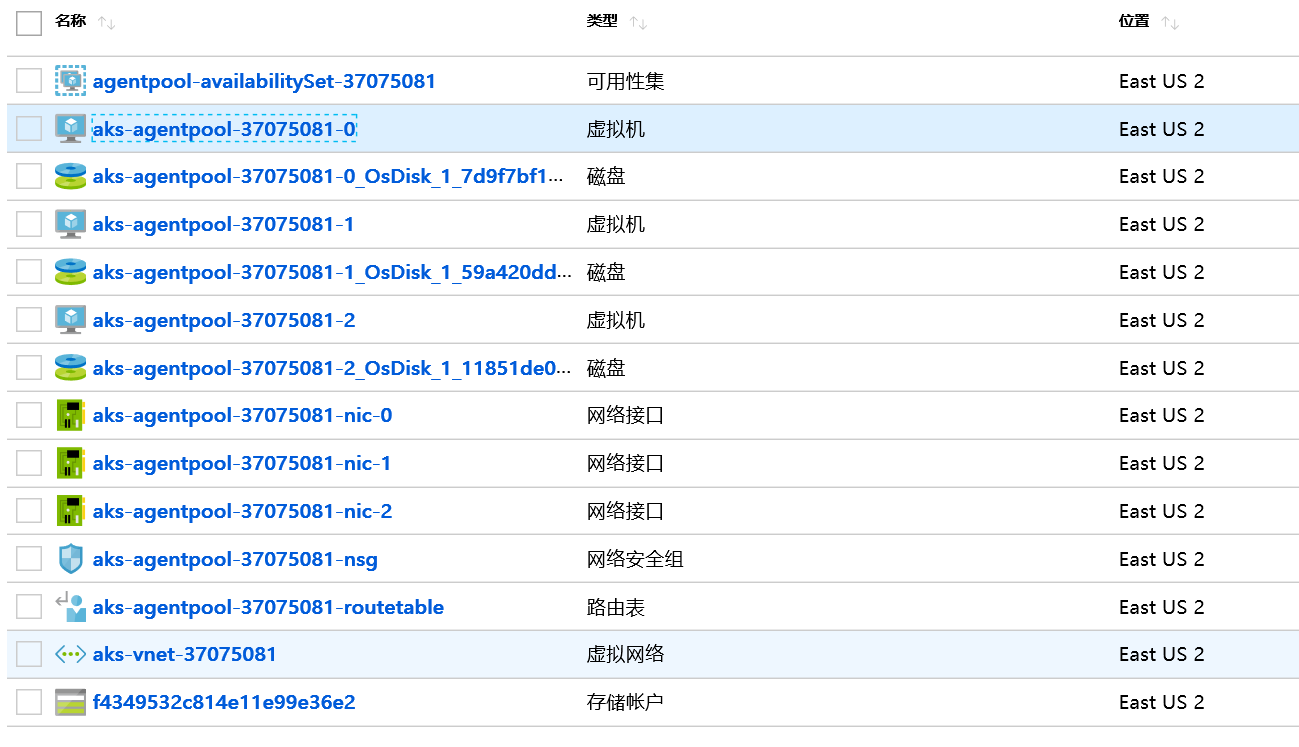Click East US 2 in the availability set row
1299x747 pixels.
1162,81
